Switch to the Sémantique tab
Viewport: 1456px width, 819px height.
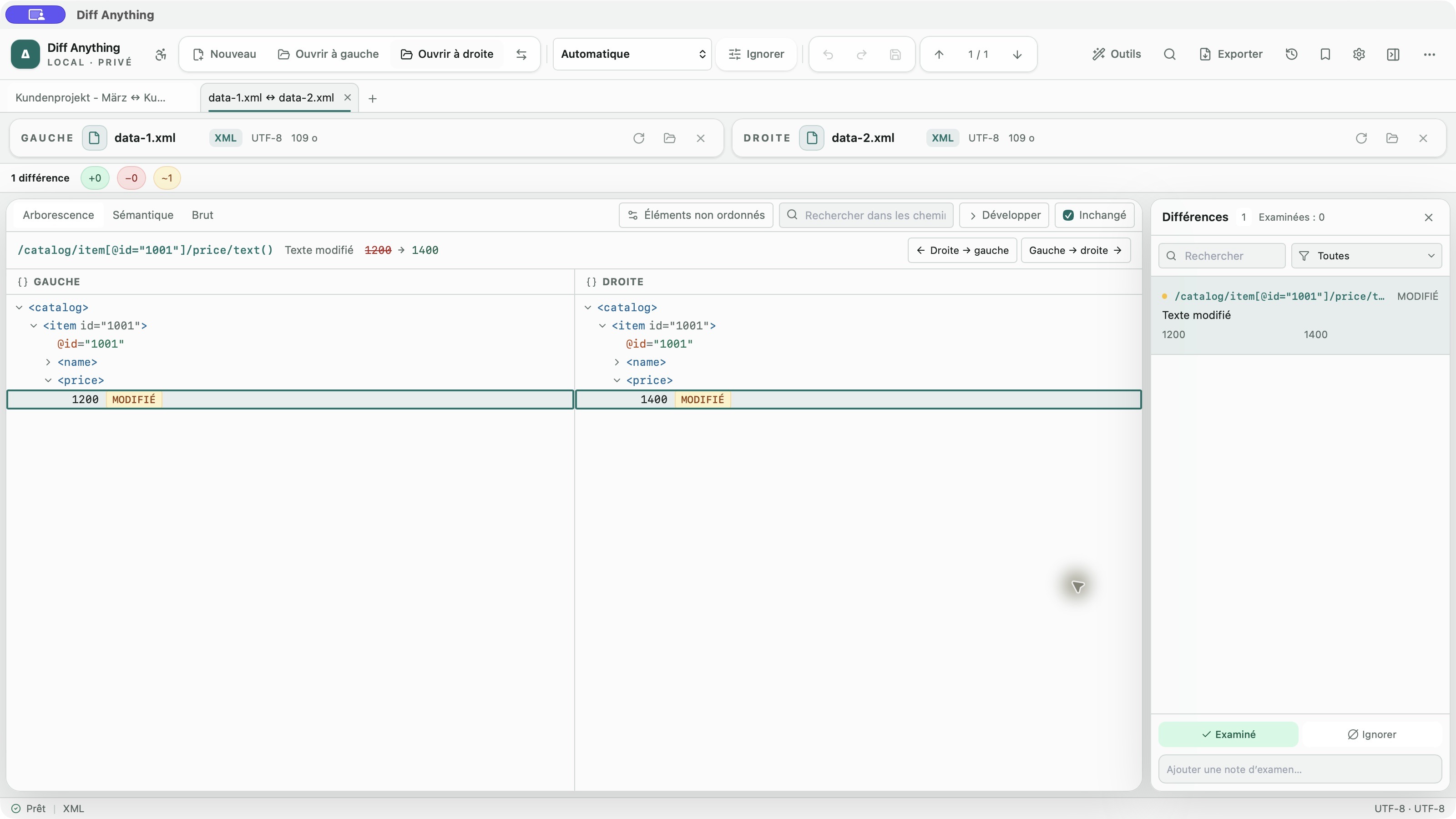coord(143,215)
